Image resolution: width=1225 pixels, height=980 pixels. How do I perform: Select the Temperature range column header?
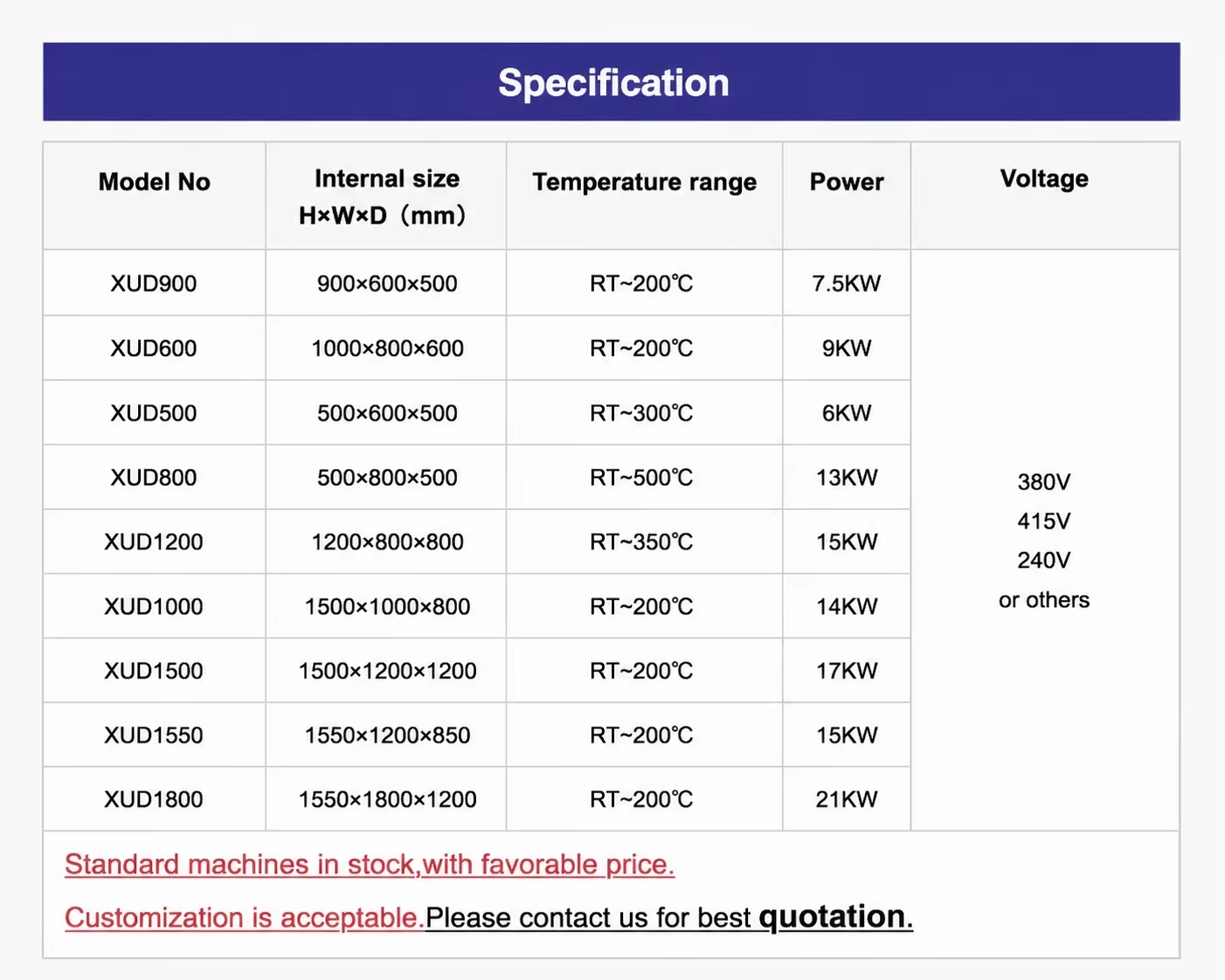tap(645, 182)
